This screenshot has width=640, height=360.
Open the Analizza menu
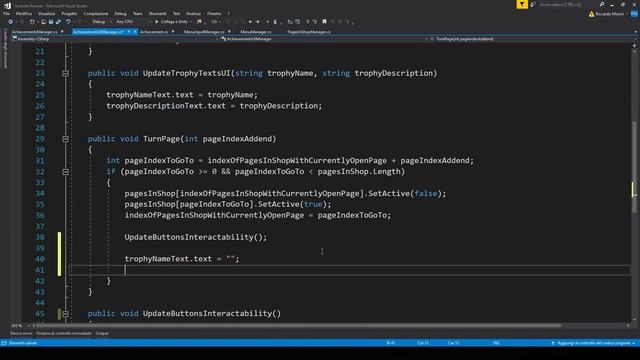click(x=193, y=13)
